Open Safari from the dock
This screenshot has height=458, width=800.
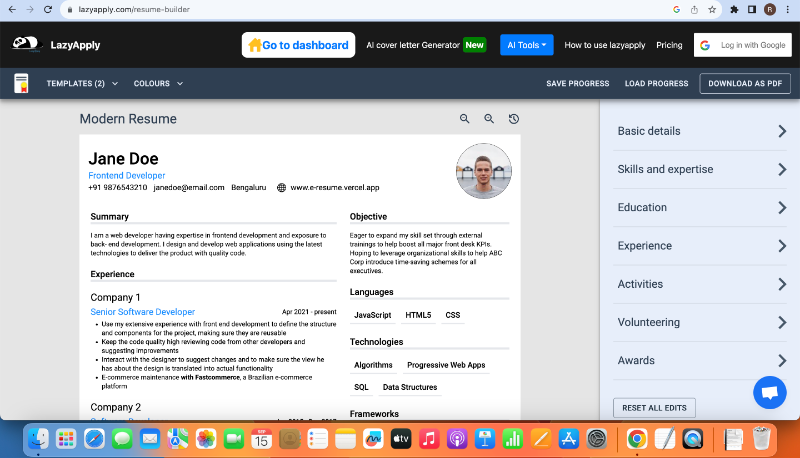click(94, 439)
